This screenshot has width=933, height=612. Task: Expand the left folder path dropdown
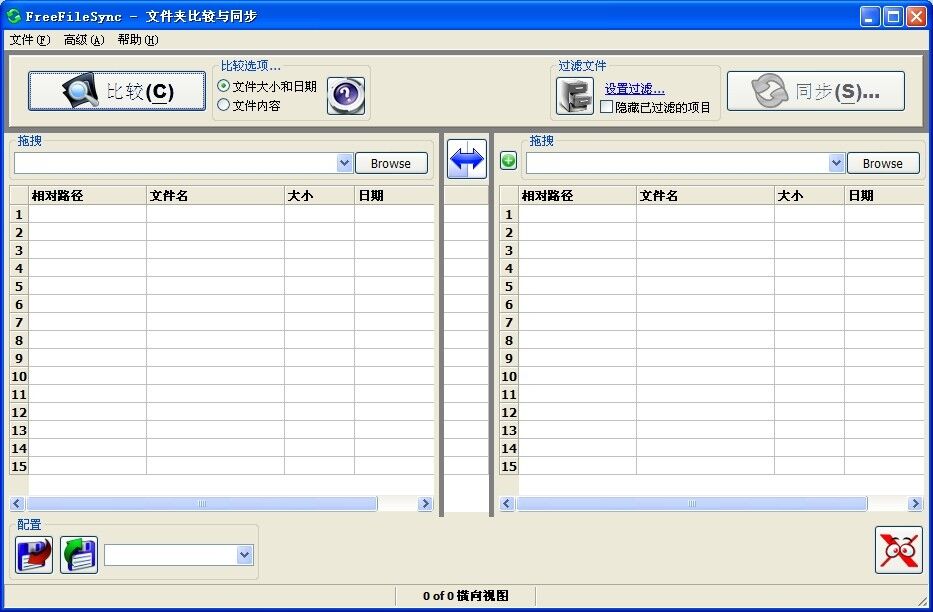(x=345, y=162)
